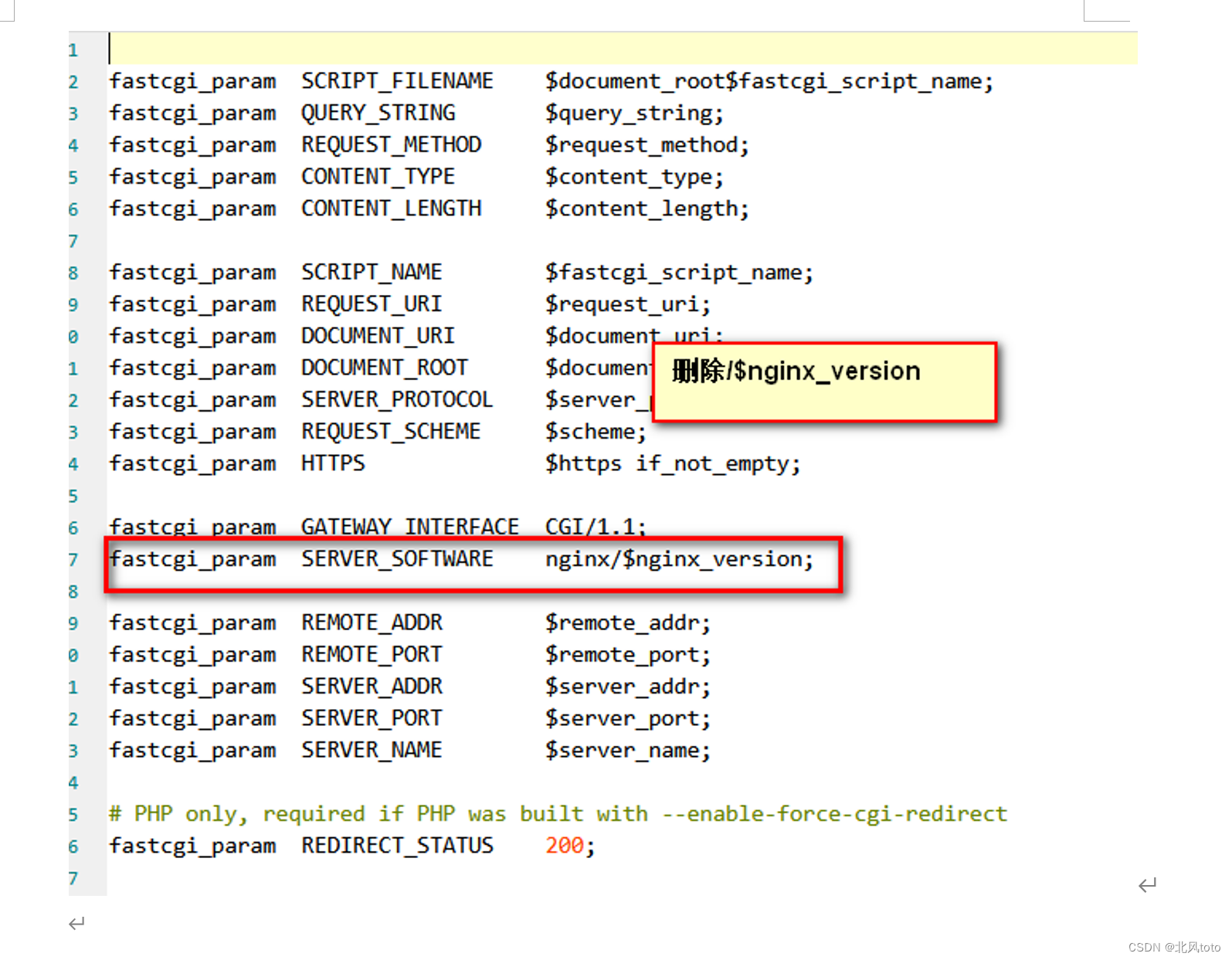Select the HTTPS parameter name
Screen dimensions: 1232x960
333,463
